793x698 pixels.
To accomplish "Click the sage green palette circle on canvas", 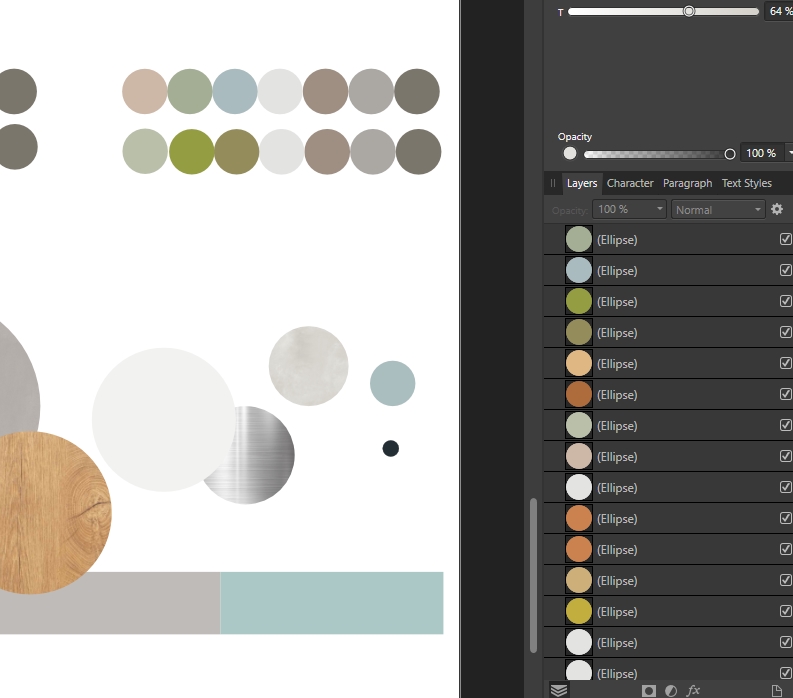I will click(190, 91).
